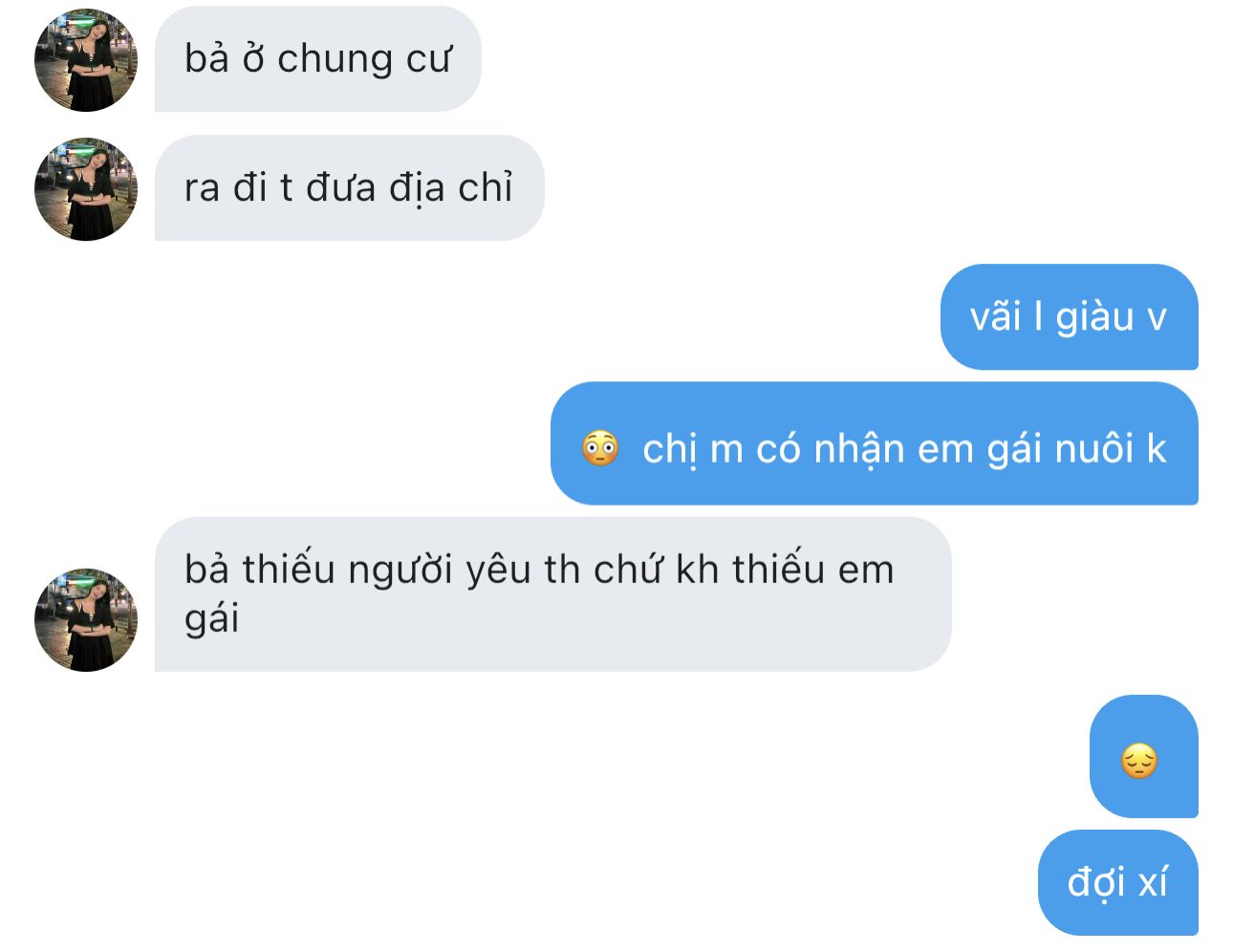Click the word "gái" on the bubble's second line
The height and width of the screenshot is (952, 1233).
[211, 619]
